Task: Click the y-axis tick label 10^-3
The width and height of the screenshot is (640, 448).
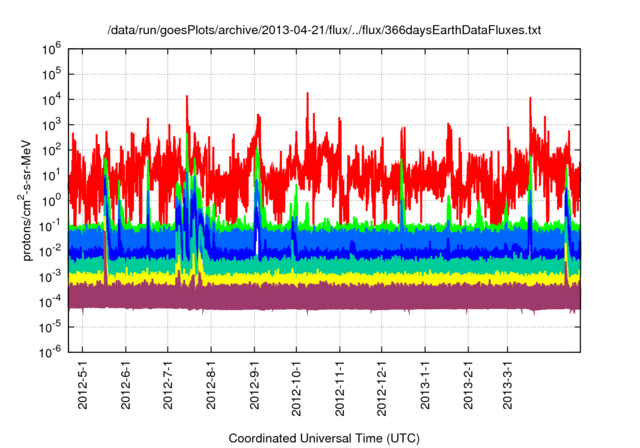Action: pyautogui.click(x=50, y=277)
